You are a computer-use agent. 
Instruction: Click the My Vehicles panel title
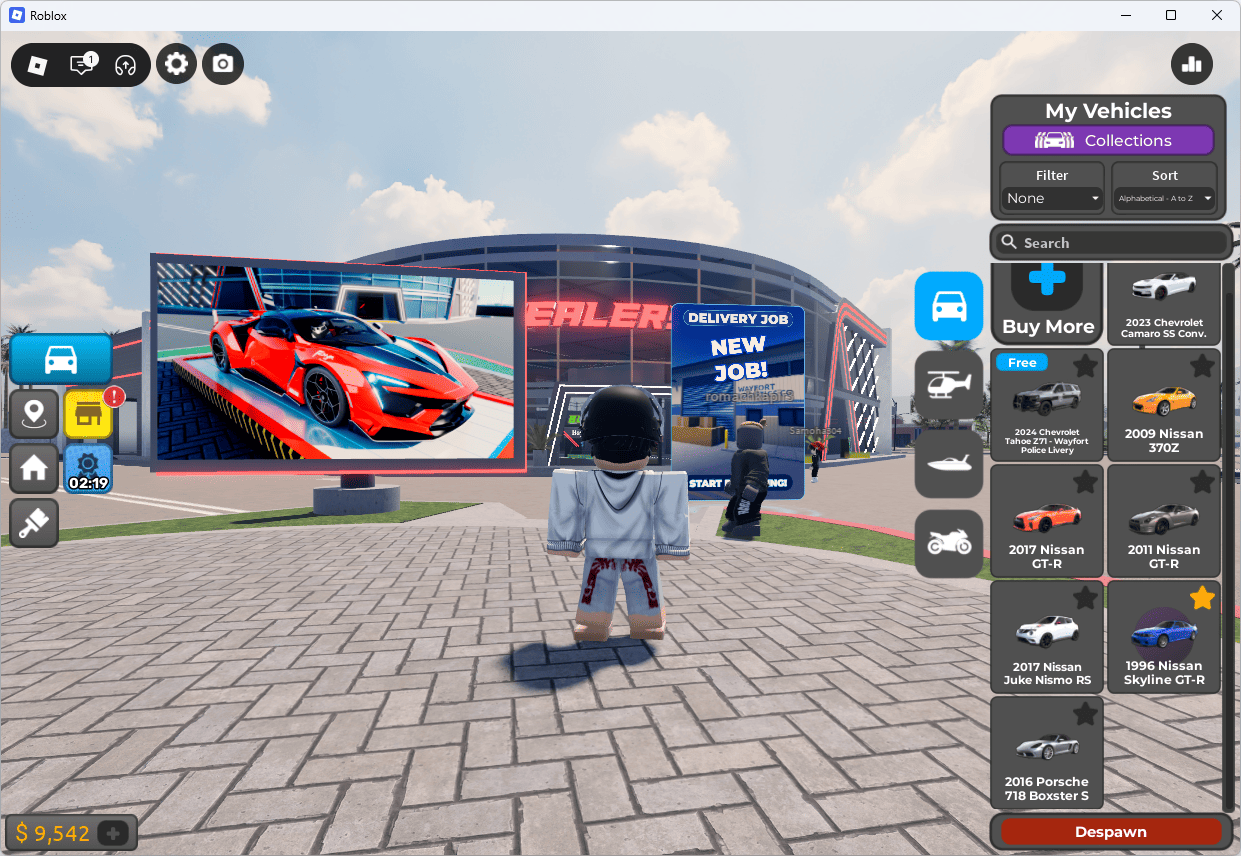pyautogui.click(x=1108, y=111)
